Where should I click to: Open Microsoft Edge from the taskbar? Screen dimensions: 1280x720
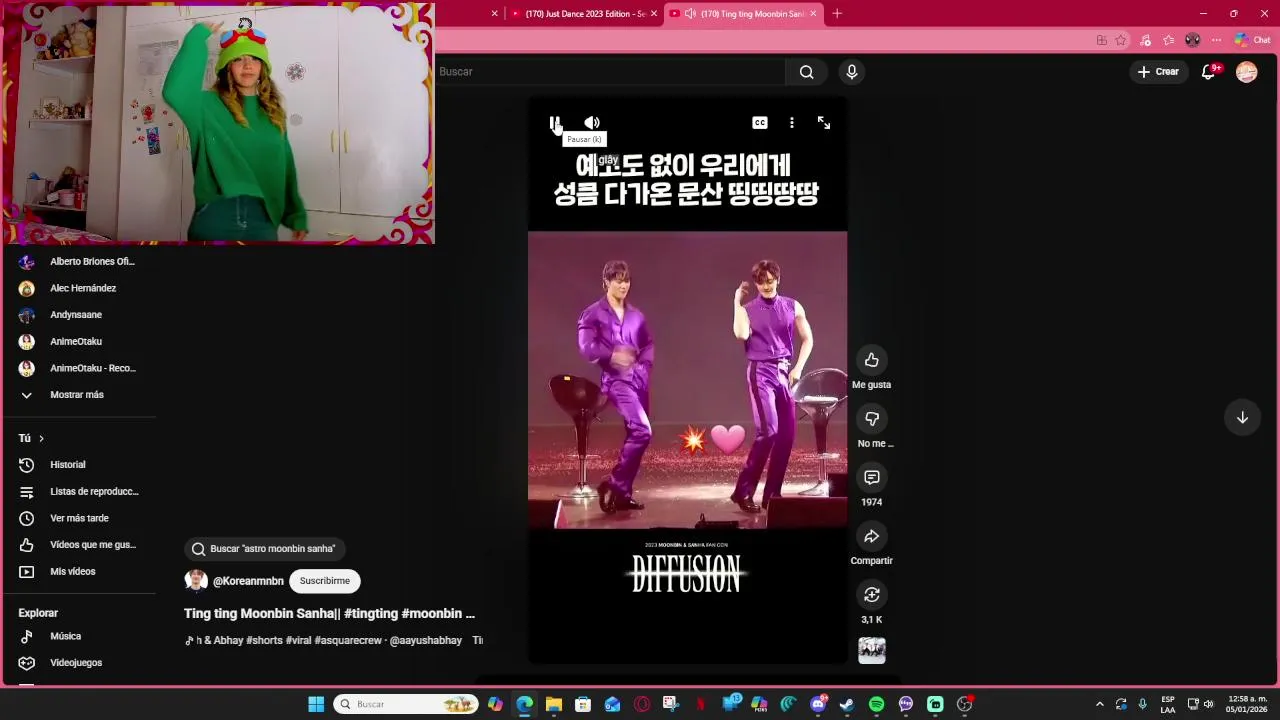click(524, 704)
